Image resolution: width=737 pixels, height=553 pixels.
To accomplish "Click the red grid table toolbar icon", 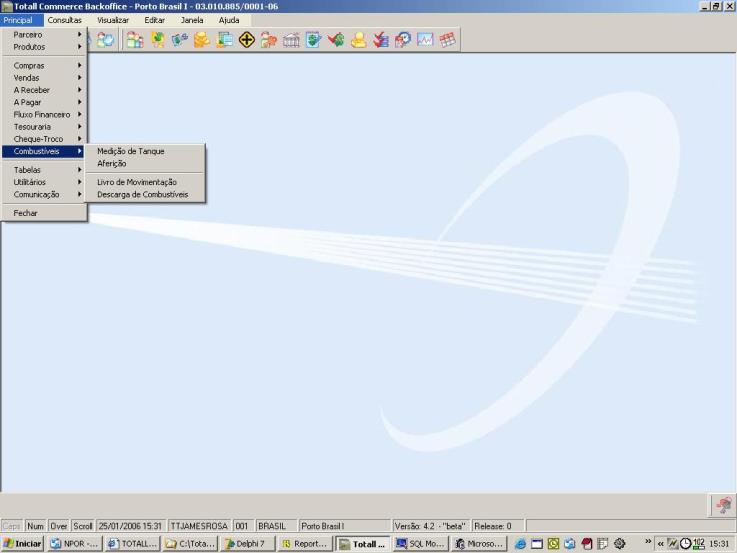I will point(447,40).
